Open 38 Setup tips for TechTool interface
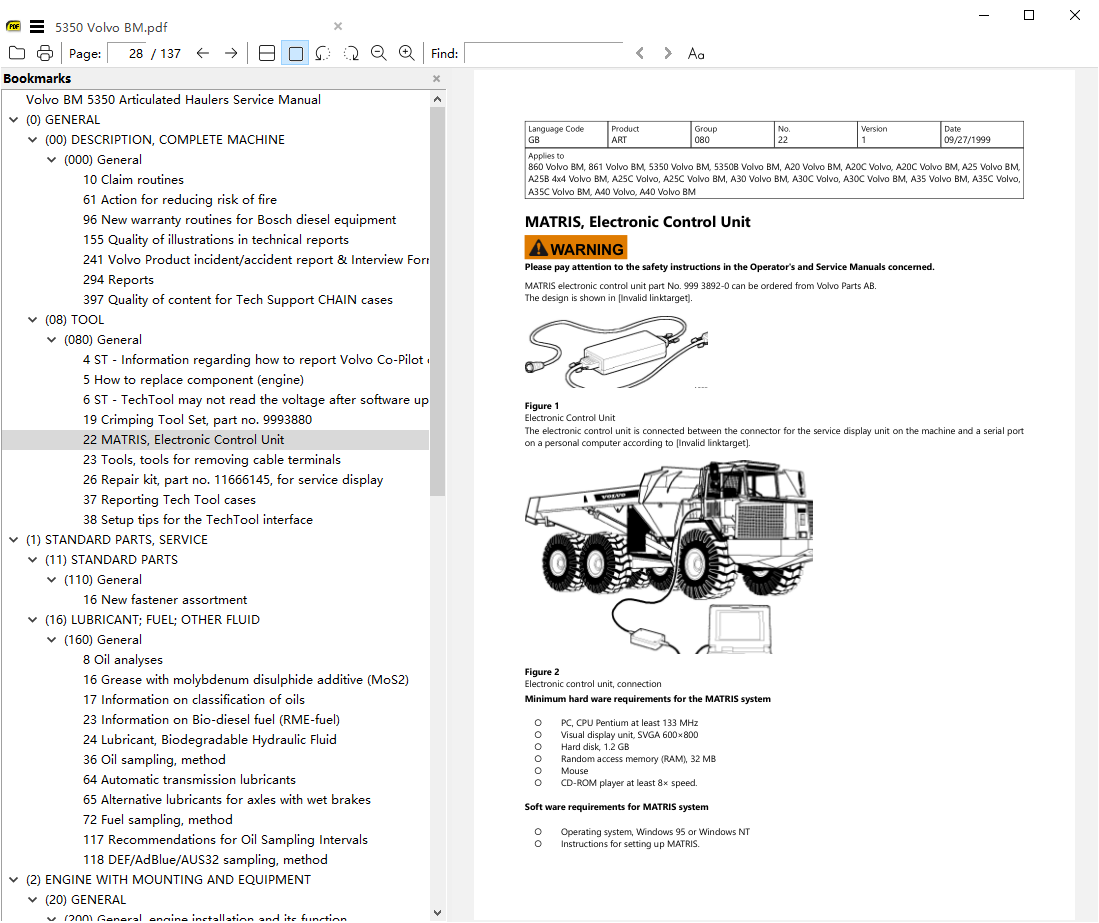Image resolution: width=1099 pixels, height=923 pixels. click(198, 520)
